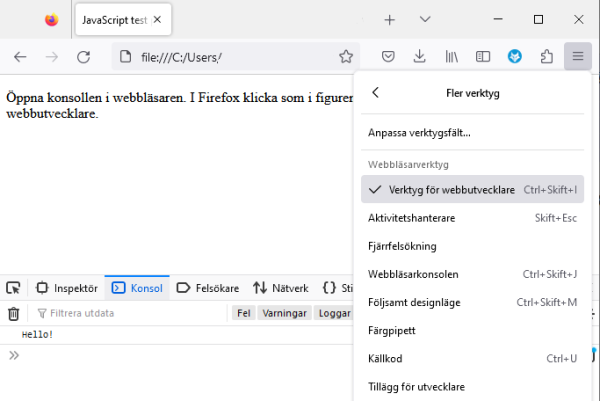
Task: Select Webbläsarkonsolen from the menu
Action: pos(413,274)
